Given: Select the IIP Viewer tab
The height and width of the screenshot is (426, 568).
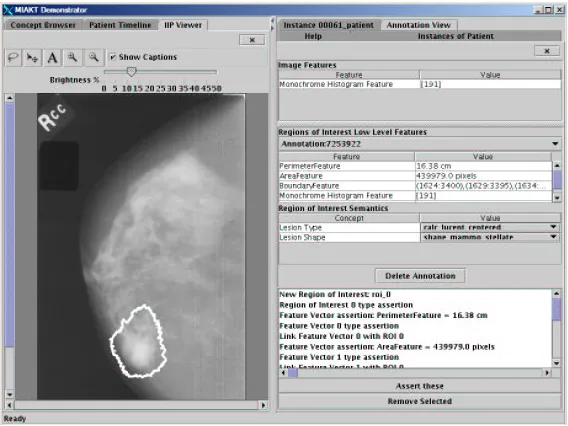Looking at the screenshot, I should tap(183, 25).
